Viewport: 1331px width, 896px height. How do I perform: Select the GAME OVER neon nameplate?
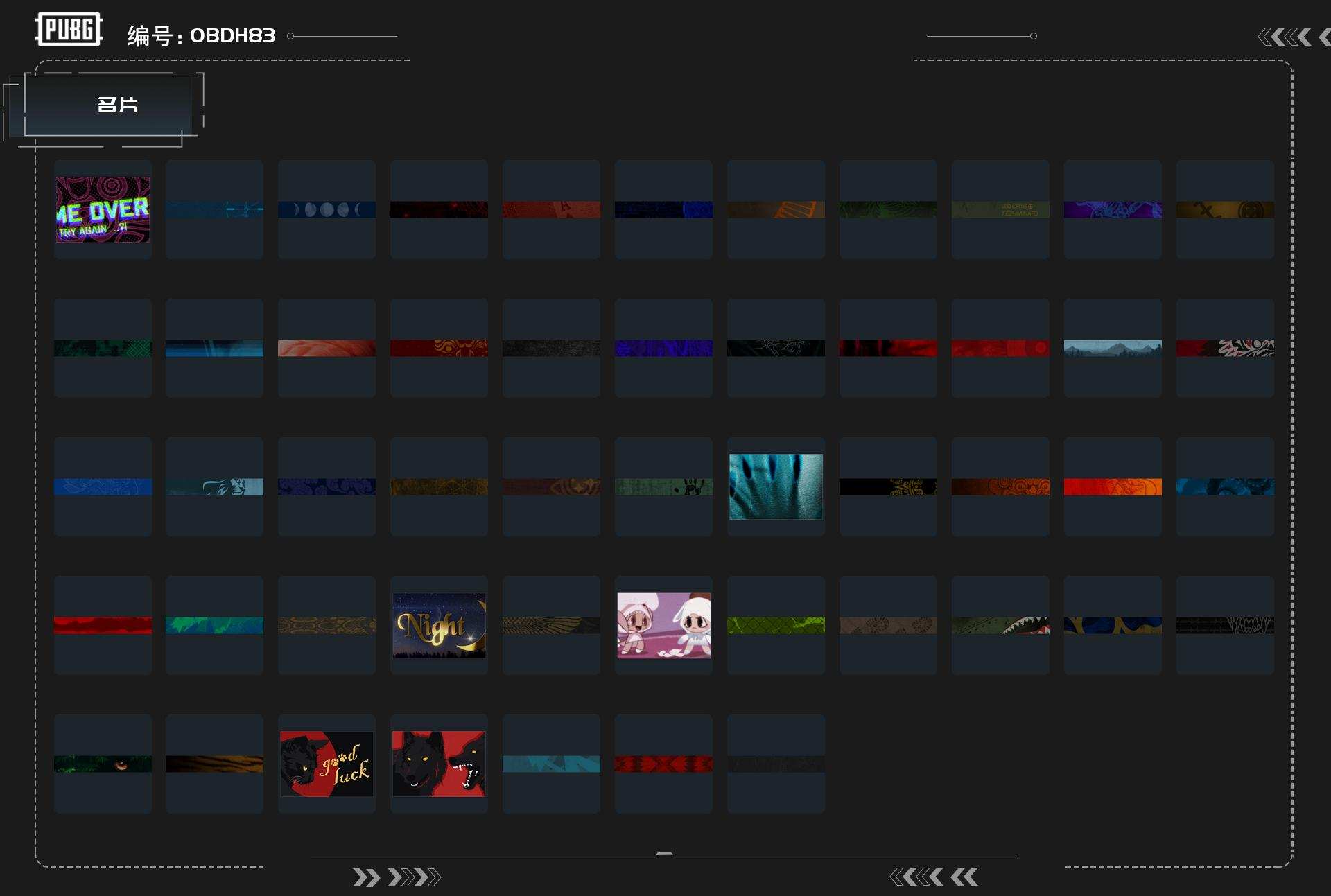click(x=103, y=209)
